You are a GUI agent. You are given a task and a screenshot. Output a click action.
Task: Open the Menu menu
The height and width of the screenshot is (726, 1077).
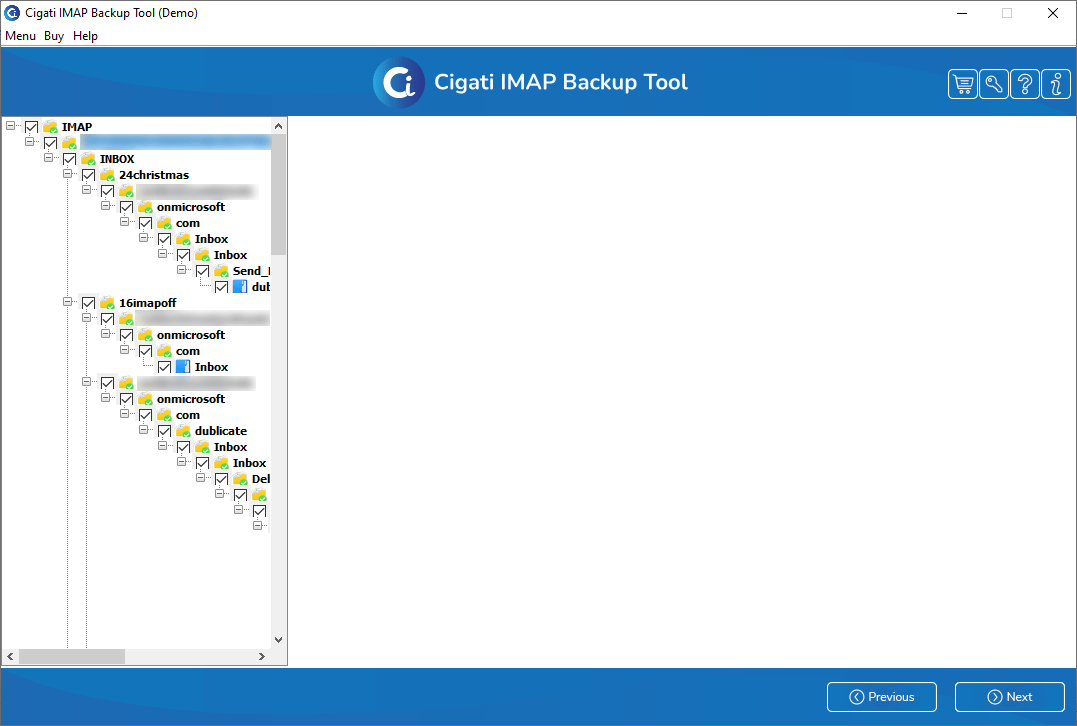click(20, 36)
